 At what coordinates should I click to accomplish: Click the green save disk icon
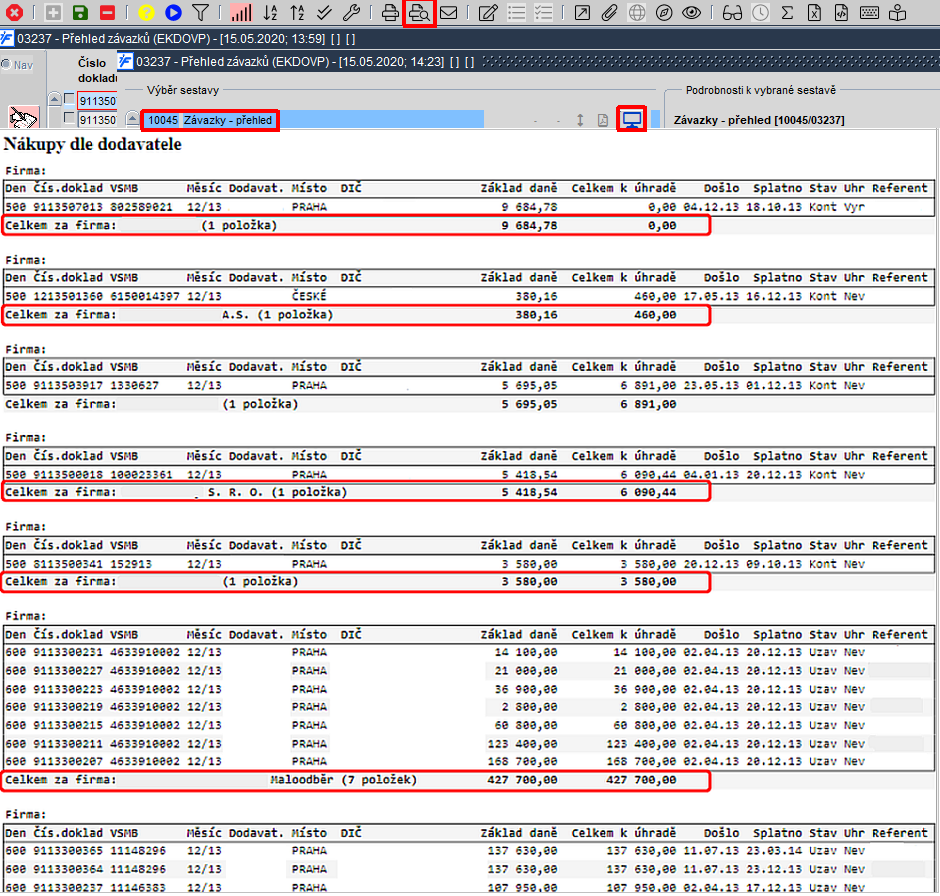tap(80, 13)
